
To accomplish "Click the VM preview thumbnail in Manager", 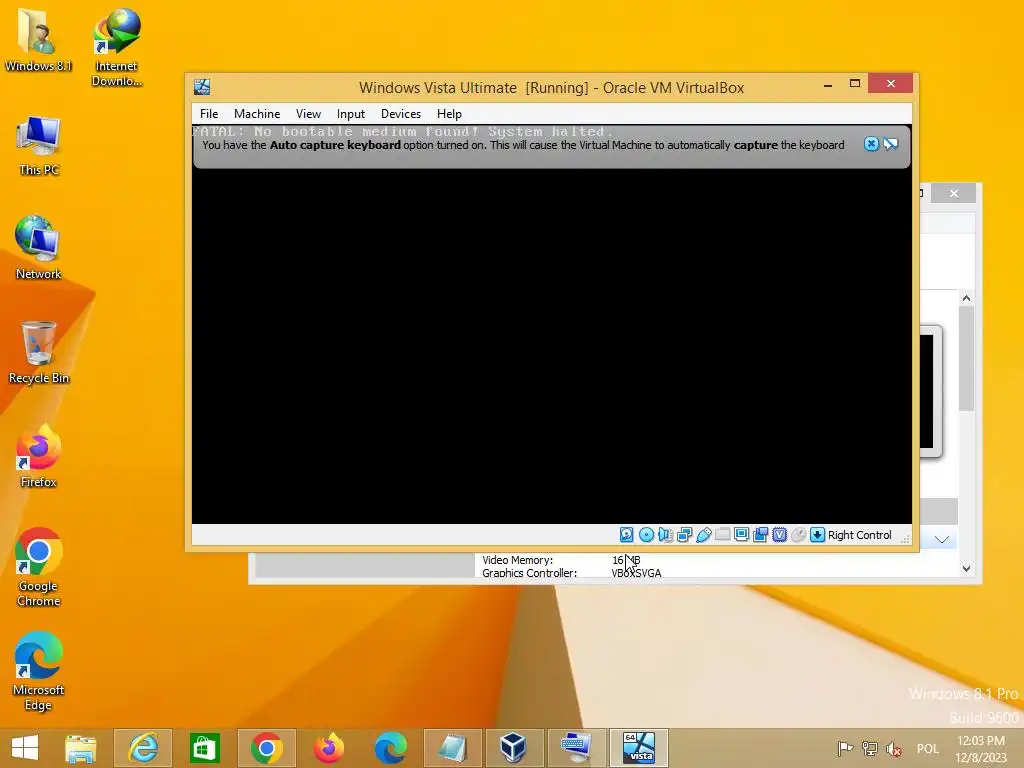I will click(x=930, y=391).
